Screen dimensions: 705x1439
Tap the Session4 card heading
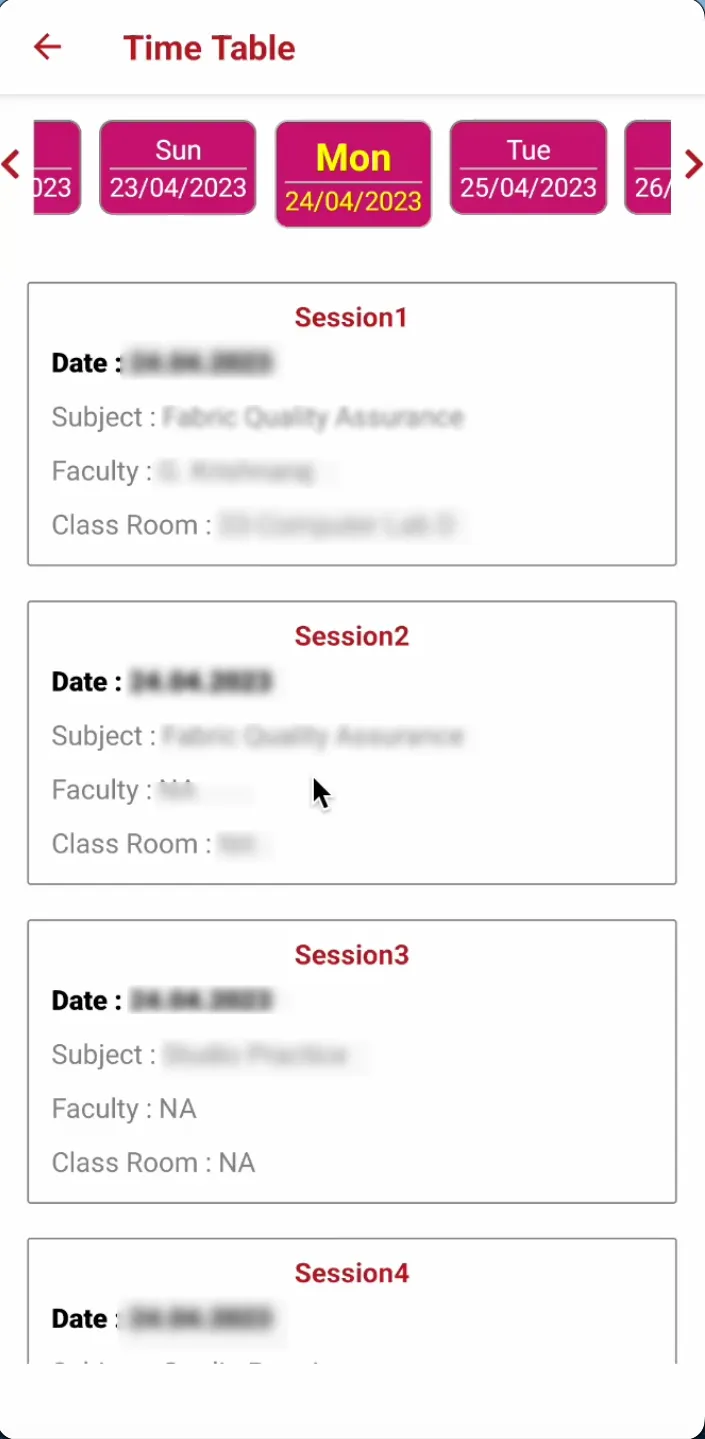pyautogui.click(x=351, y=1273)
